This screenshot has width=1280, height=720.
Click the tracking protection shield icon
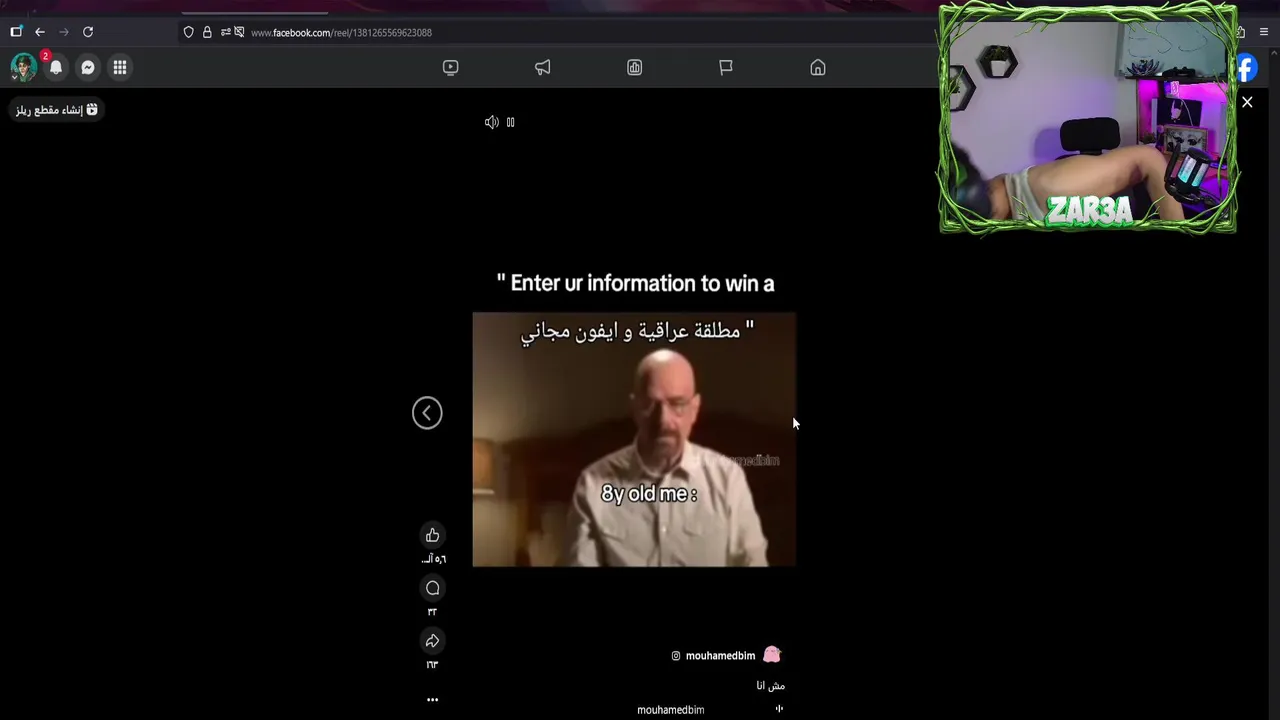[188, 32]
